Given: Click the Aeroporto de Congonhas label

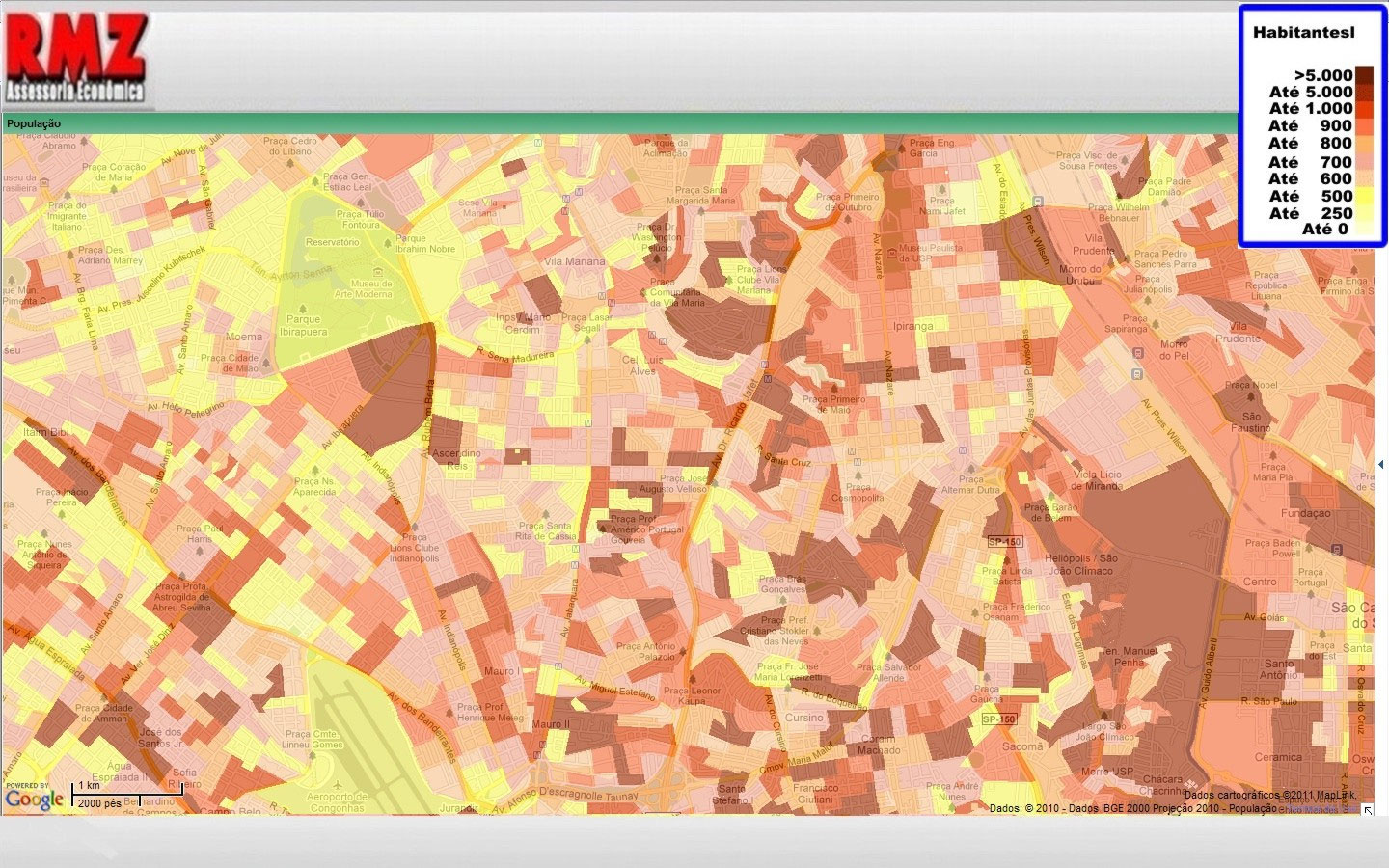Looking at the screenshot, I should [338, 801].
